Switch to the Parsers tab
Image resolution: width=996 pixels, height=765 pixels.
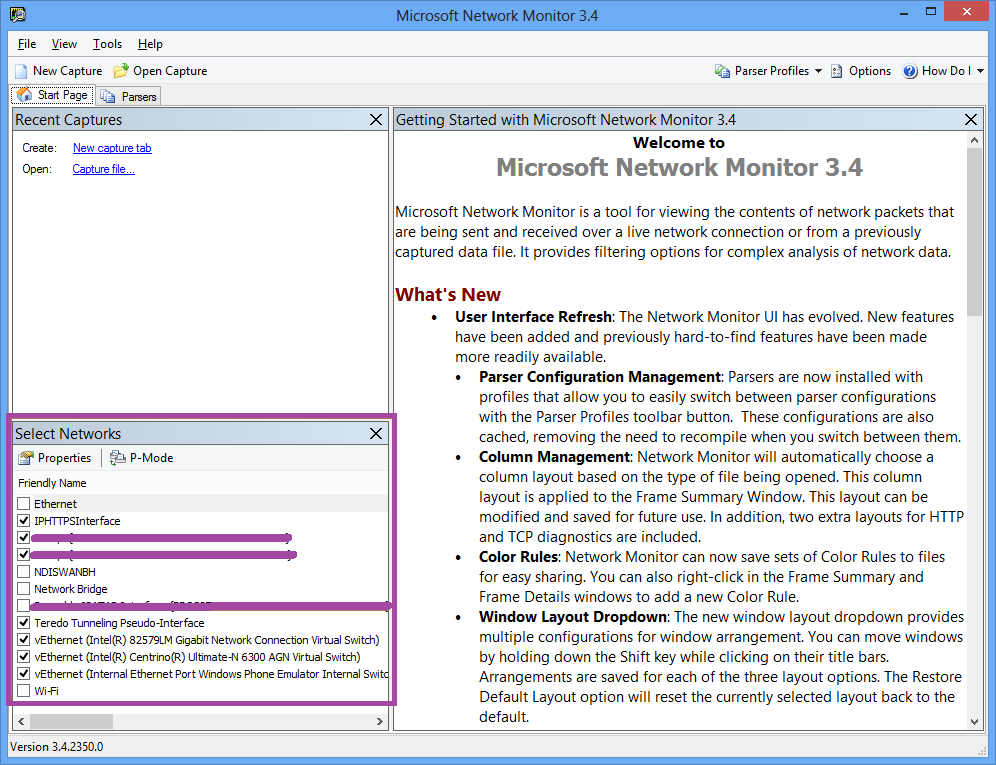[130, 96]
